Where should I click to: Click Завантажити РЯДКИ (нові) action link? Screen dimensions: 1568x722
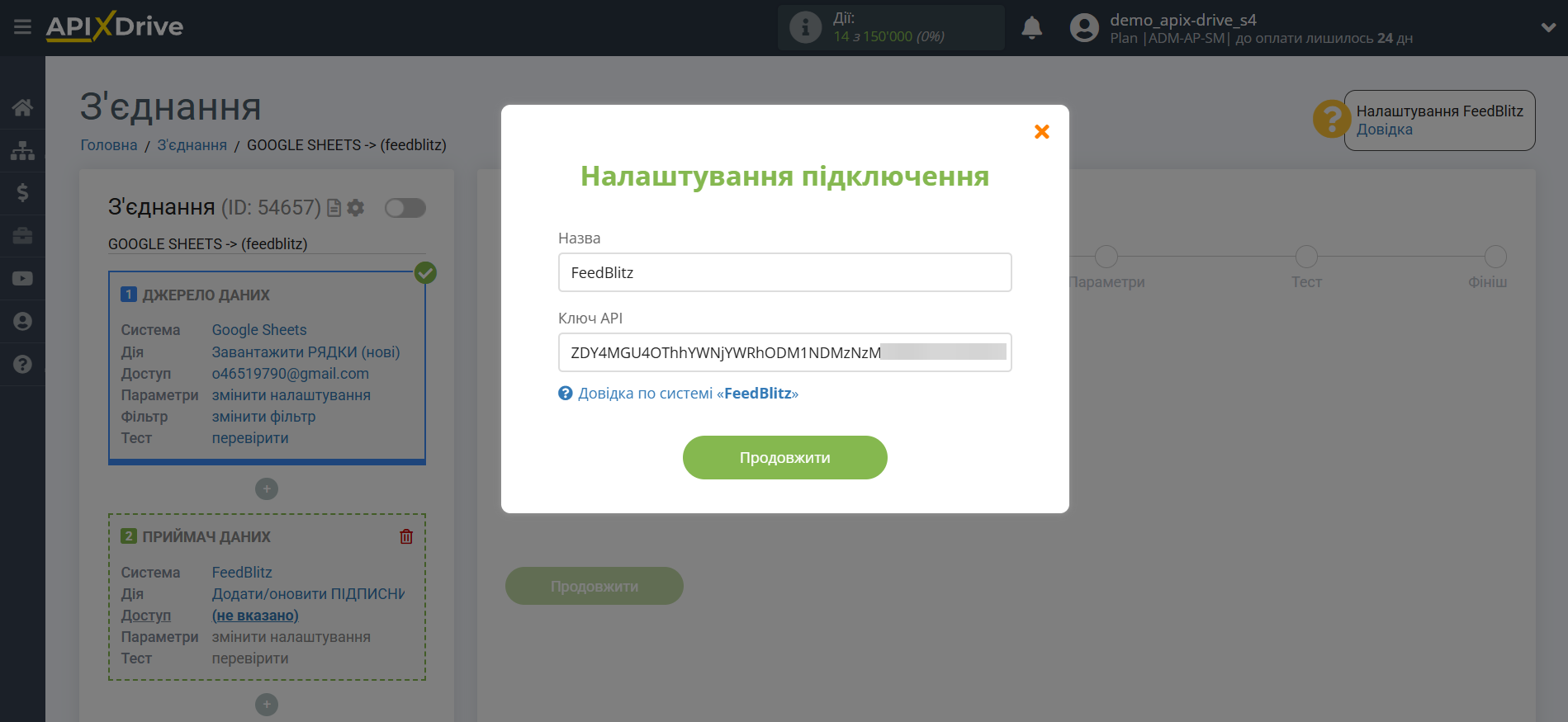tap(306, 352)
